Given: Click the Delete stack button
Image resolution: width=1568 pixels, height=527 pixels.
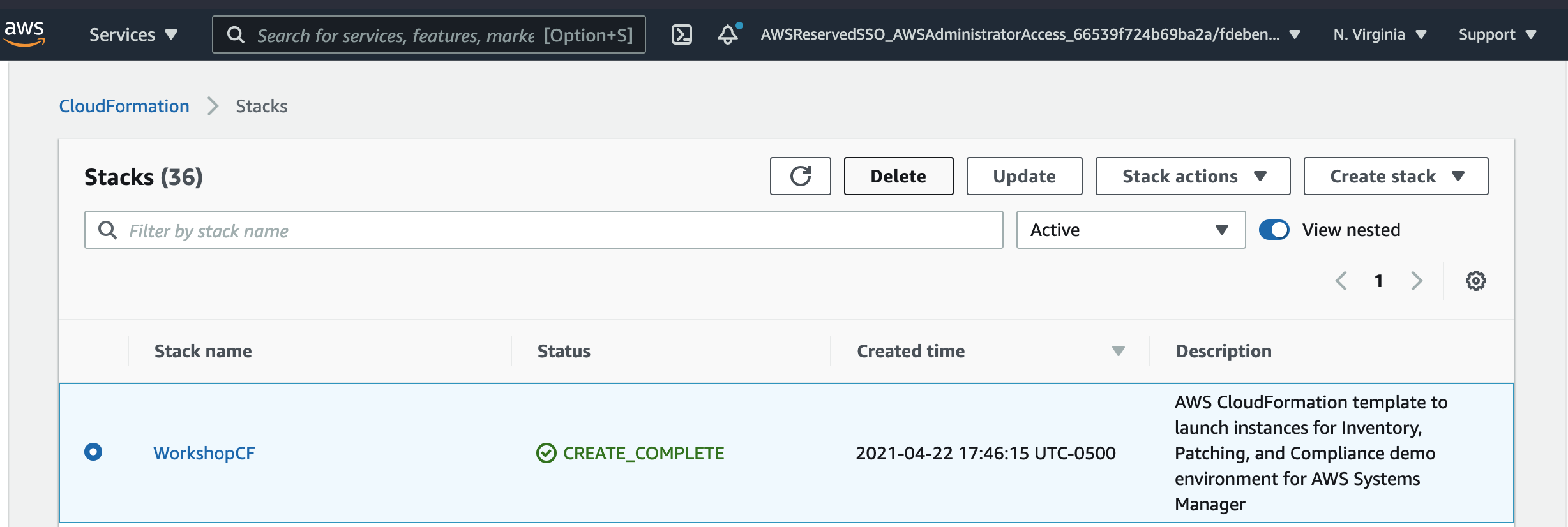Looking at the screenshot, I should tap(898, 176).
